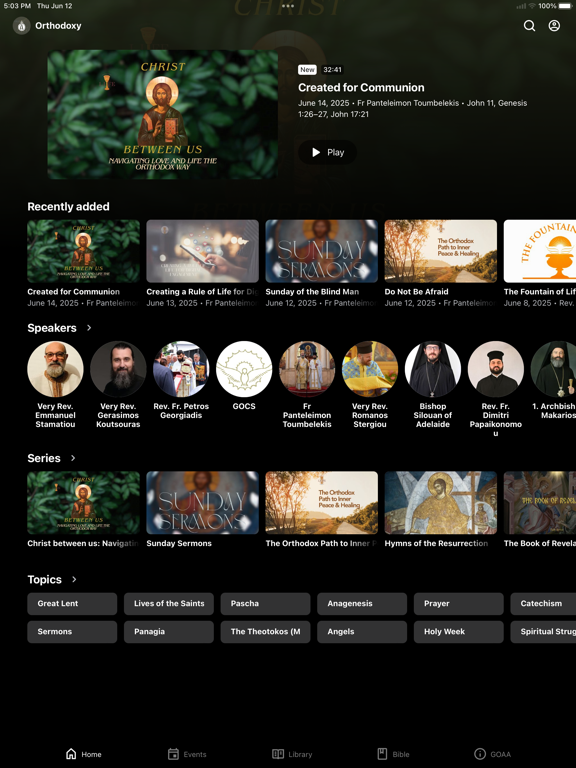The width and height of the screenshot is (576, 768).
Task: Play the Created for Communion episode
Action: pyautogui.click(x=328, y=152)
